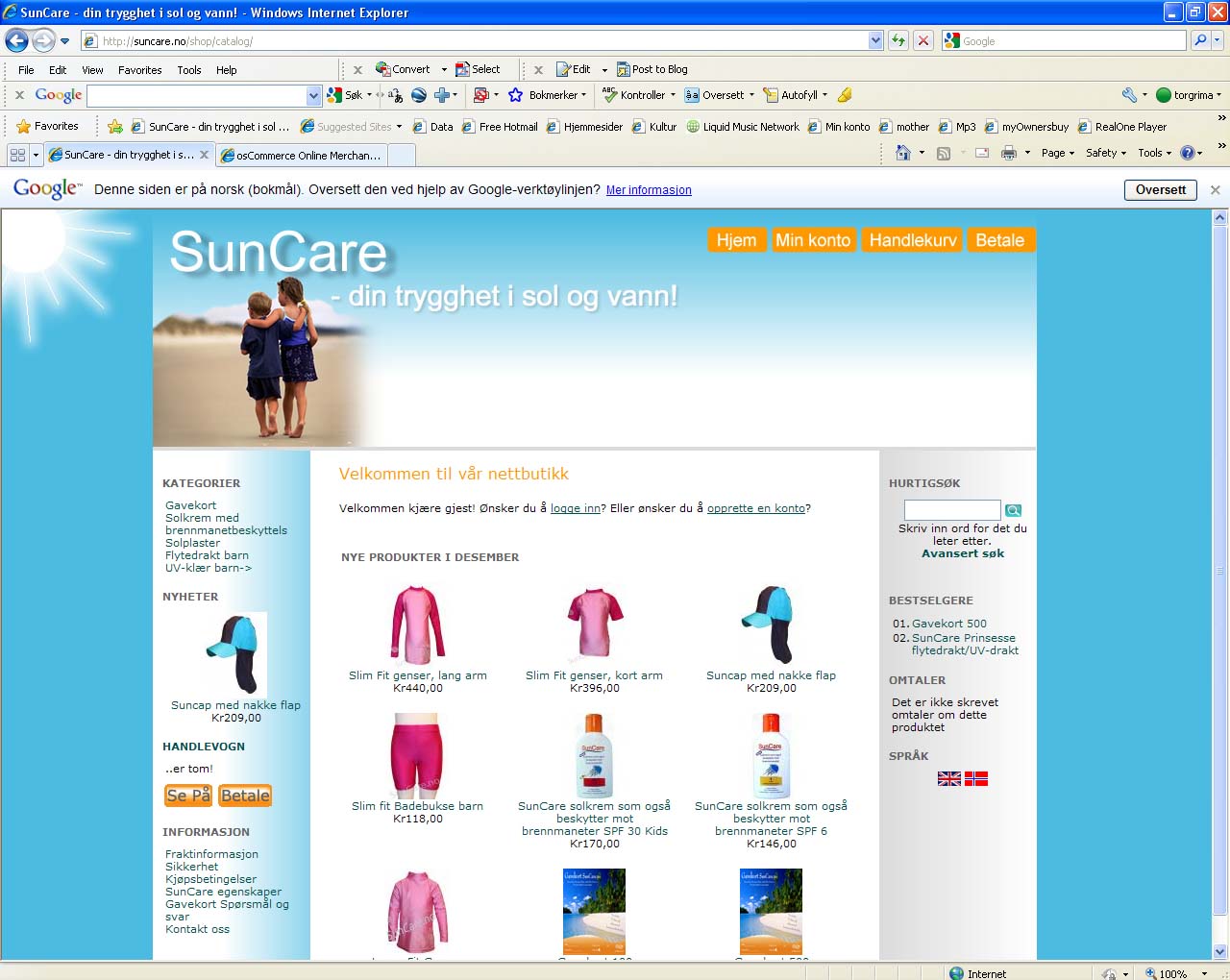Click the Hjem navigation button
This screenshot has width=1230, height=980.
coord(736,240)
